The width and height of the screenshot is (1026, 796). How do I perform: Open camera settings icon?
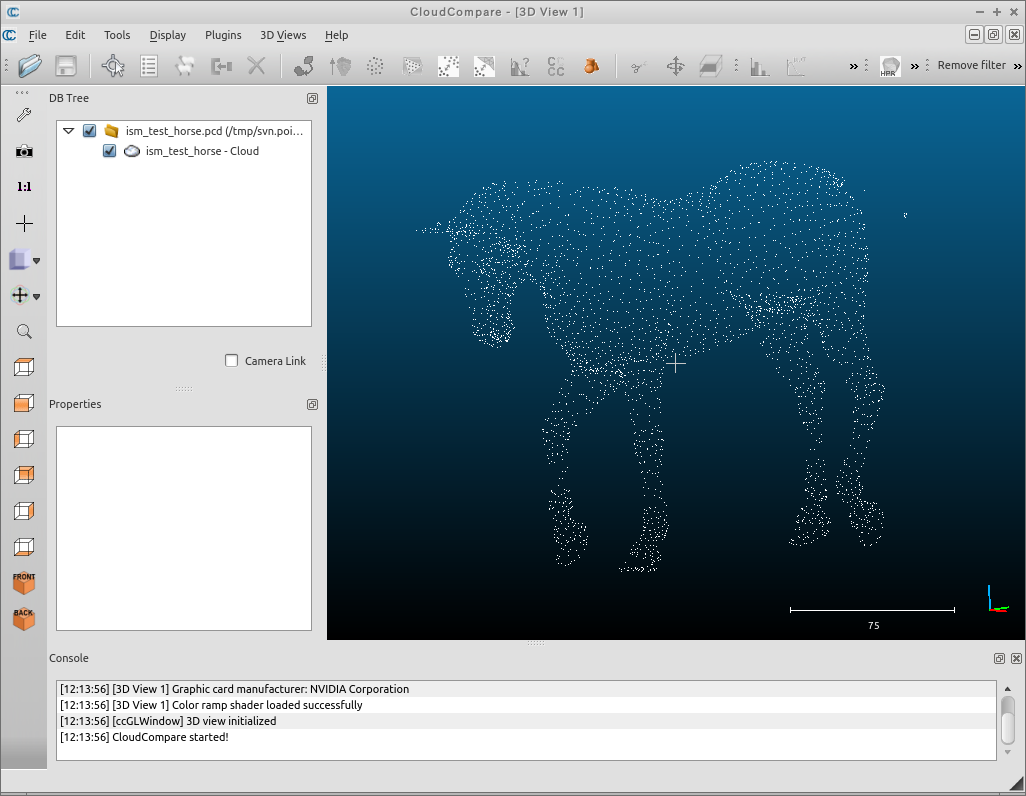point(24,151)
